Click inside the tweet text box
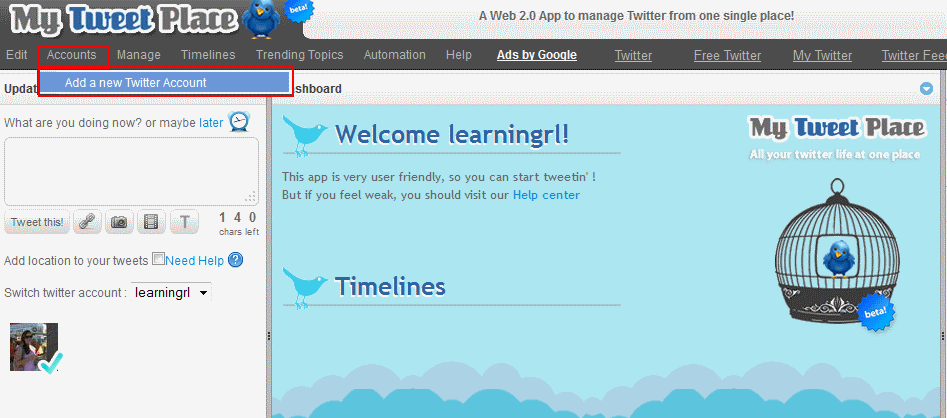The width and height of the screenshot is (947, 418). point(131,172)
